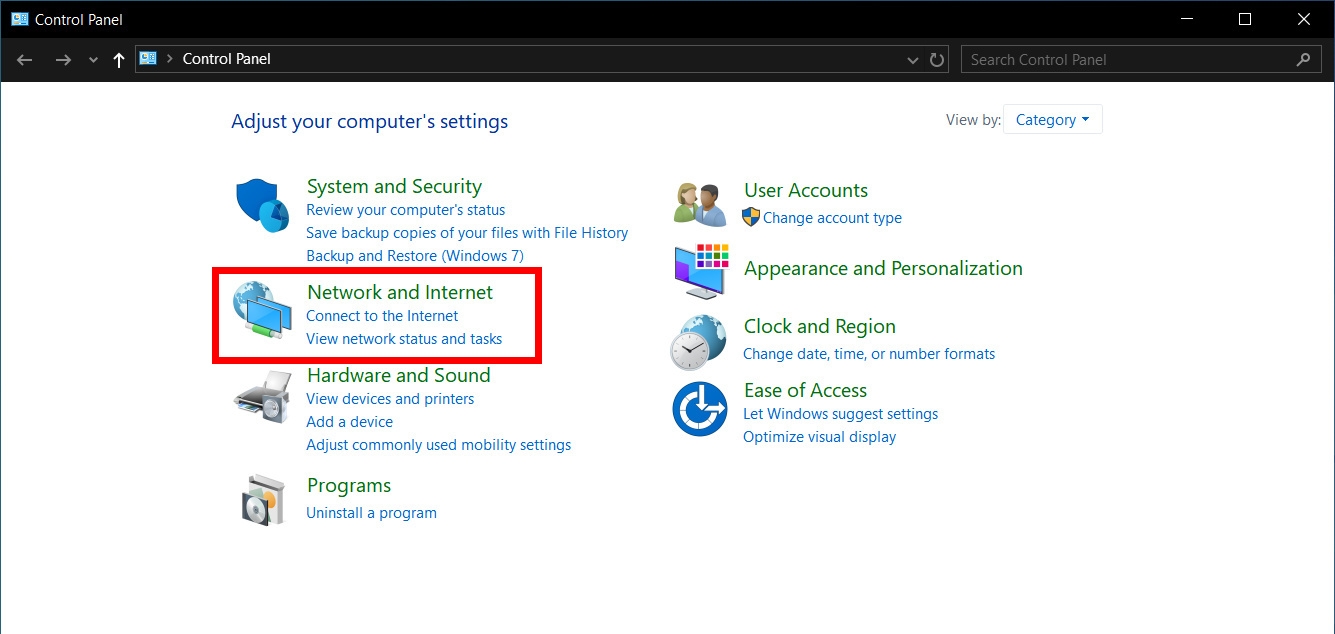Viewport: 1335px width, 634px height.
Task: Open the address bar history dropdown
Action: [913, 60]
